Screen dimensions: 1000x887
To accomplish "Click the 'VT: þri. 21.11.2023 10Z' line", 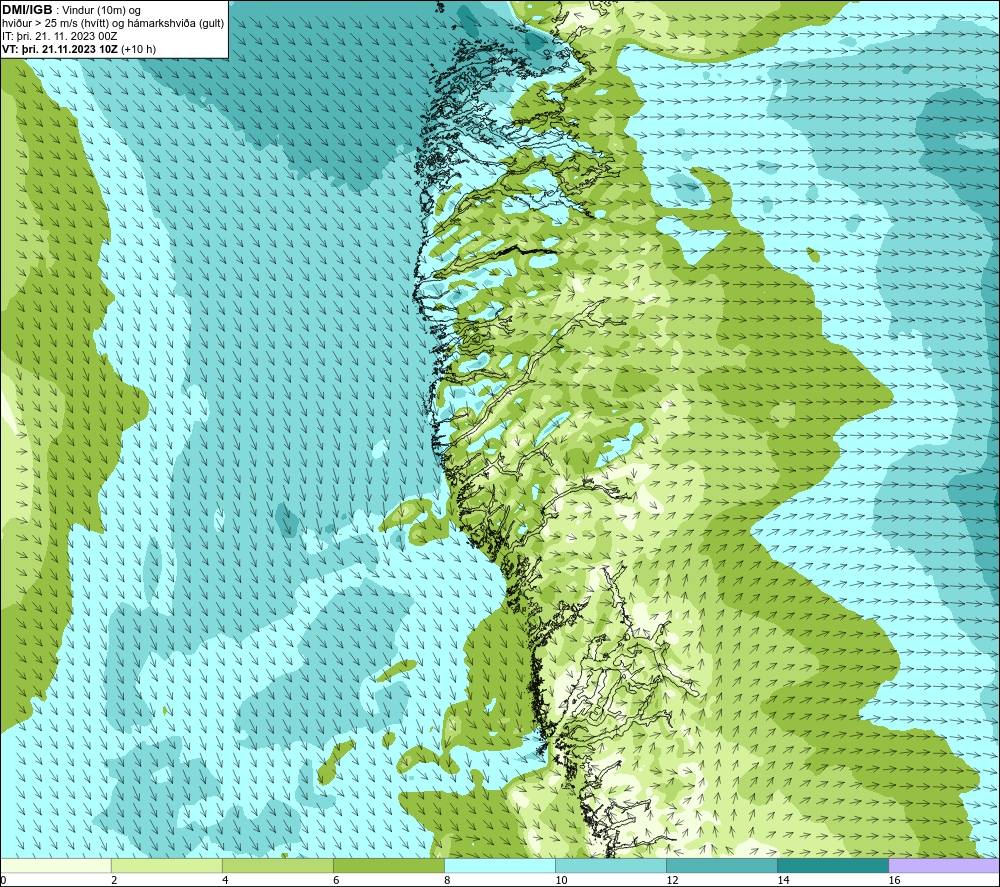I will coord(60,49).
